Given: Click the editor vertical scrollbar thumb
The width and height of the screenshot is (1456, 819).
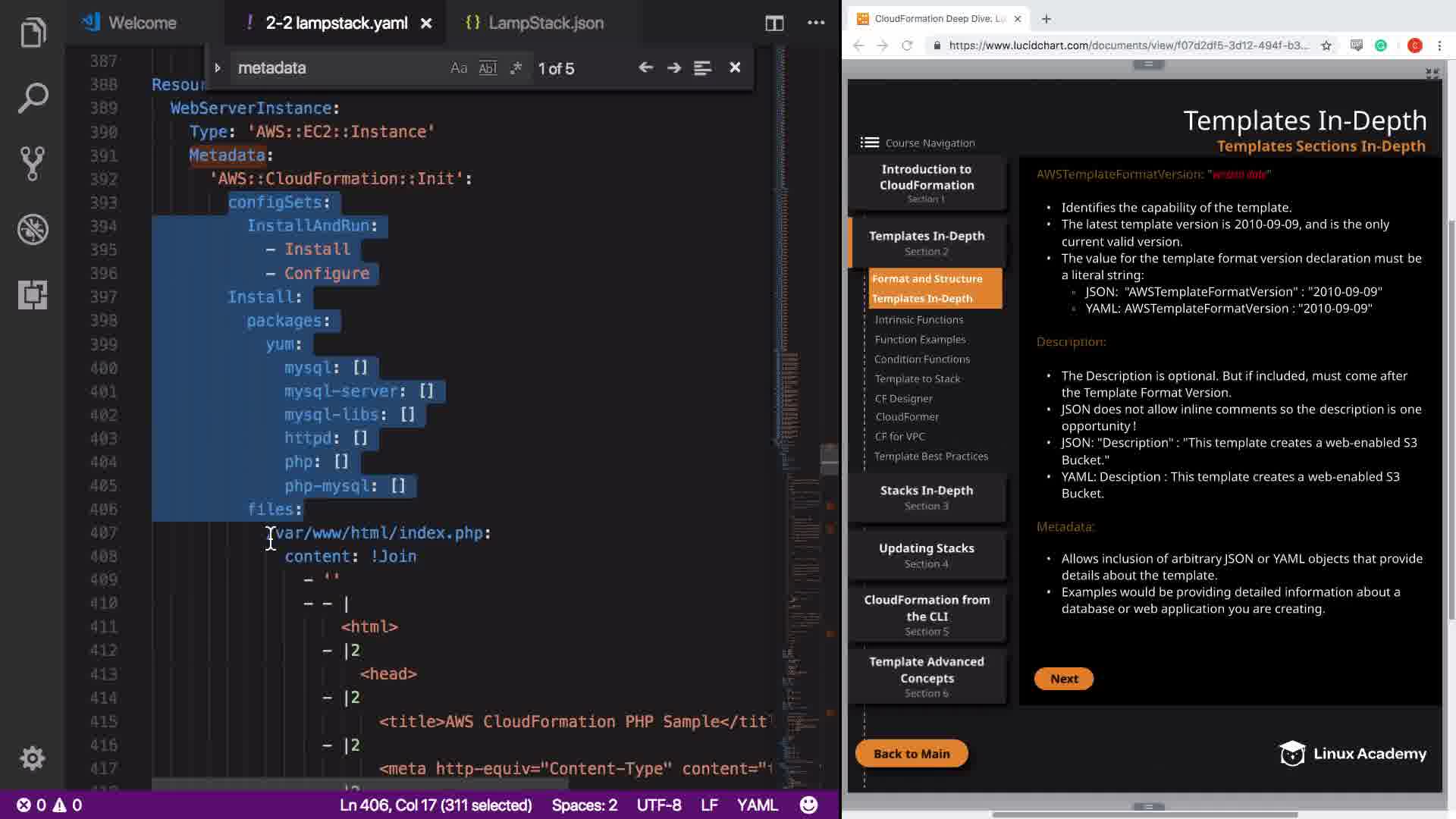Looking at the screenshot, I should pyautogui.click(x=829, y=460).
